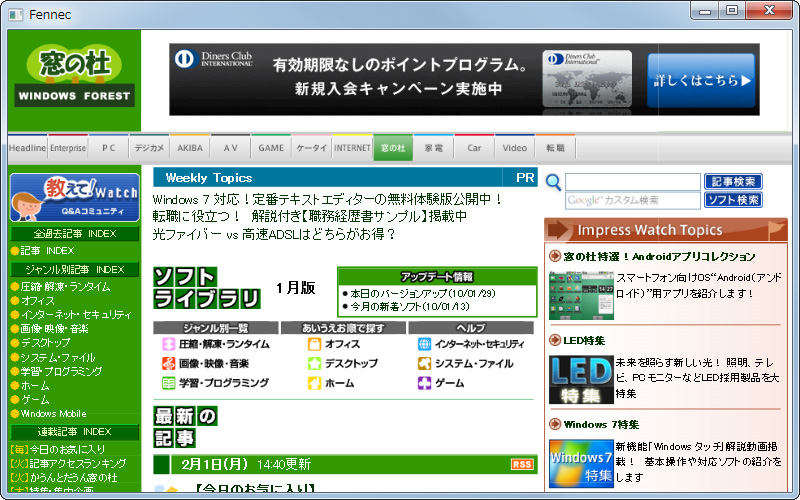Click the blue インターネット・セキュリティ globe icon
Image resolution: width=800 pixels, height=500 pixels.
pyautogui.click(x=424, y=344)
